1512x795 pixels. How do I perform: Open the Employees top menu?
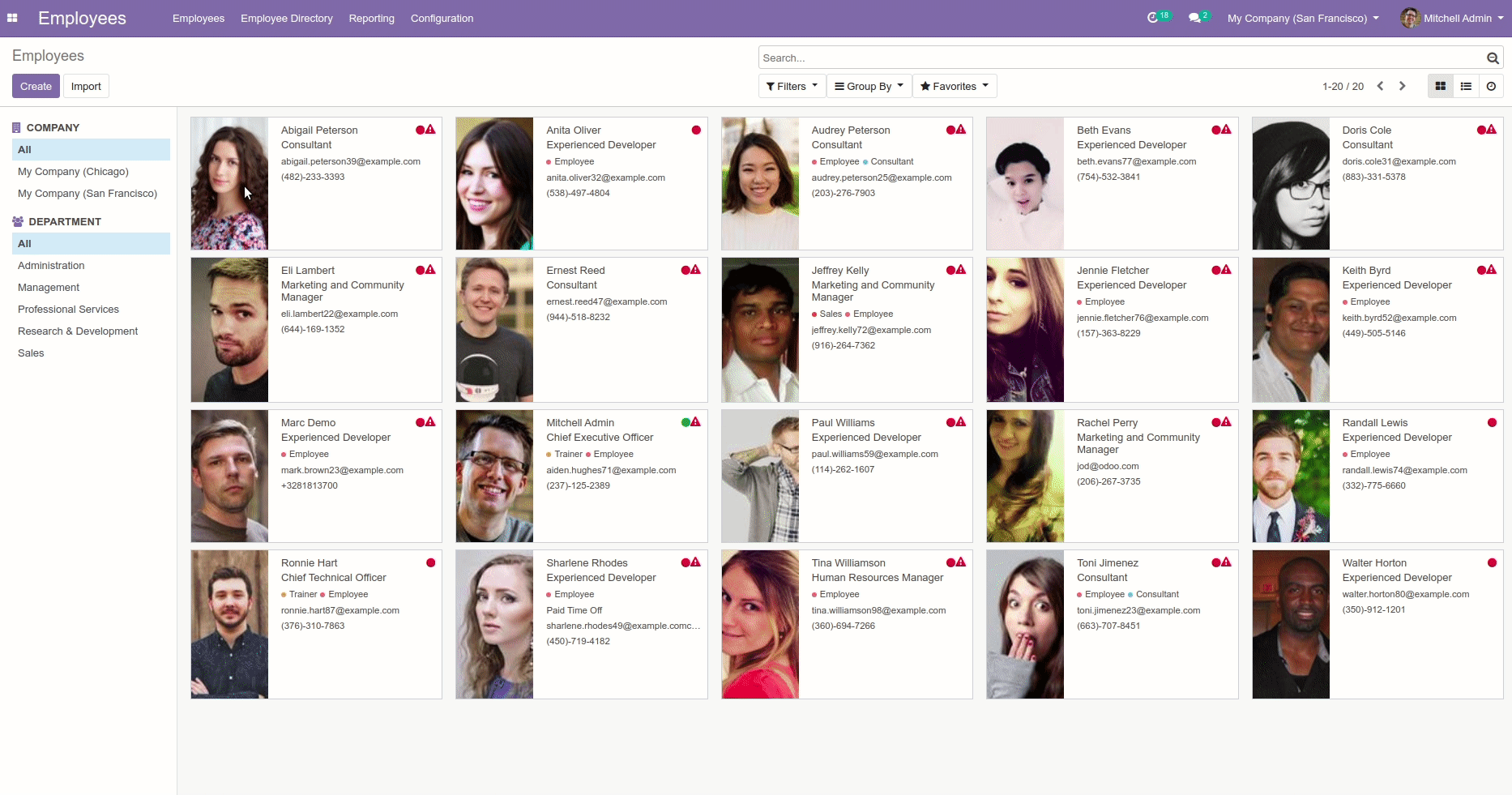199,18
